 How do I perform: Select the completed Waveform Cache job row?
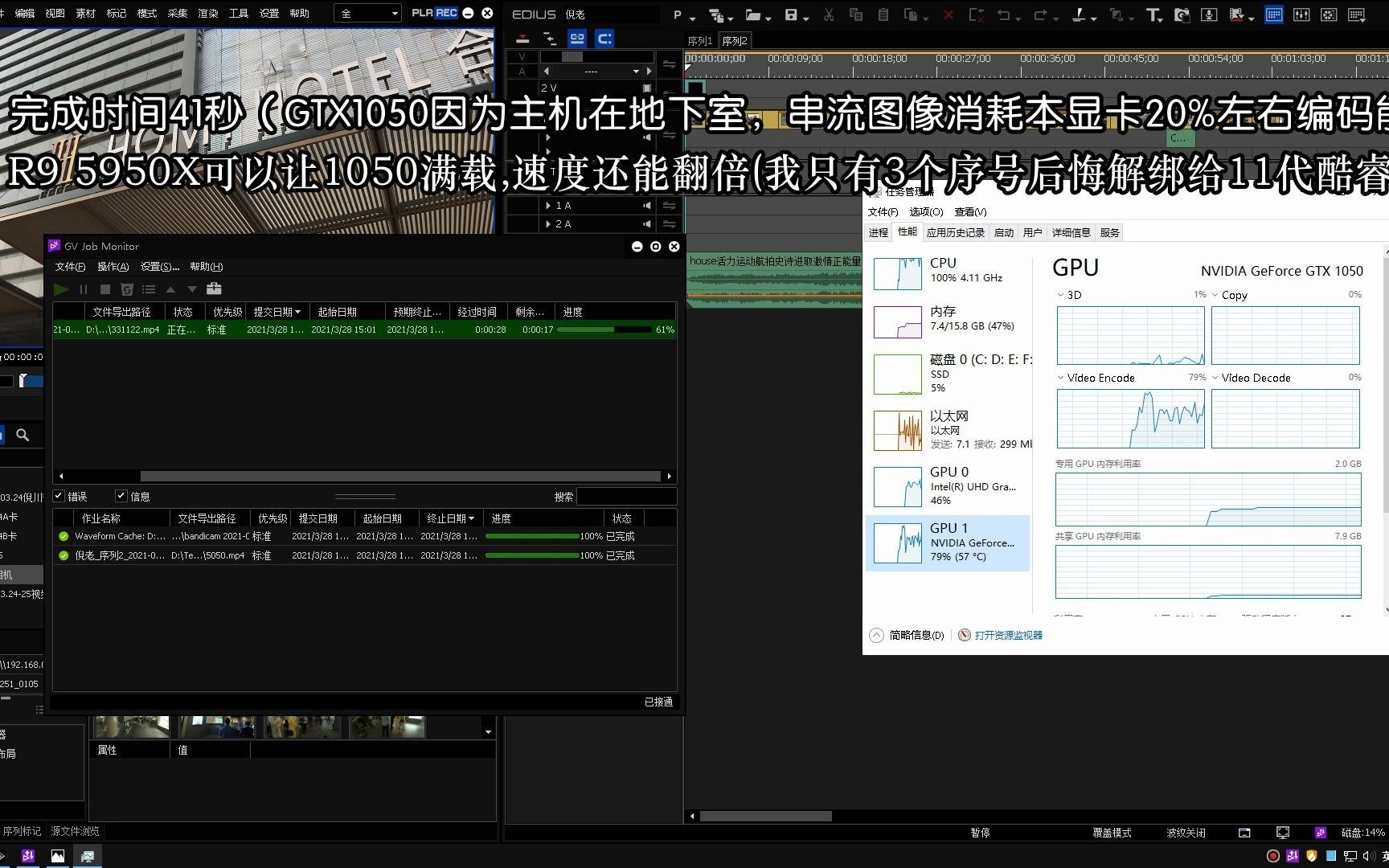tap(364, 536)
